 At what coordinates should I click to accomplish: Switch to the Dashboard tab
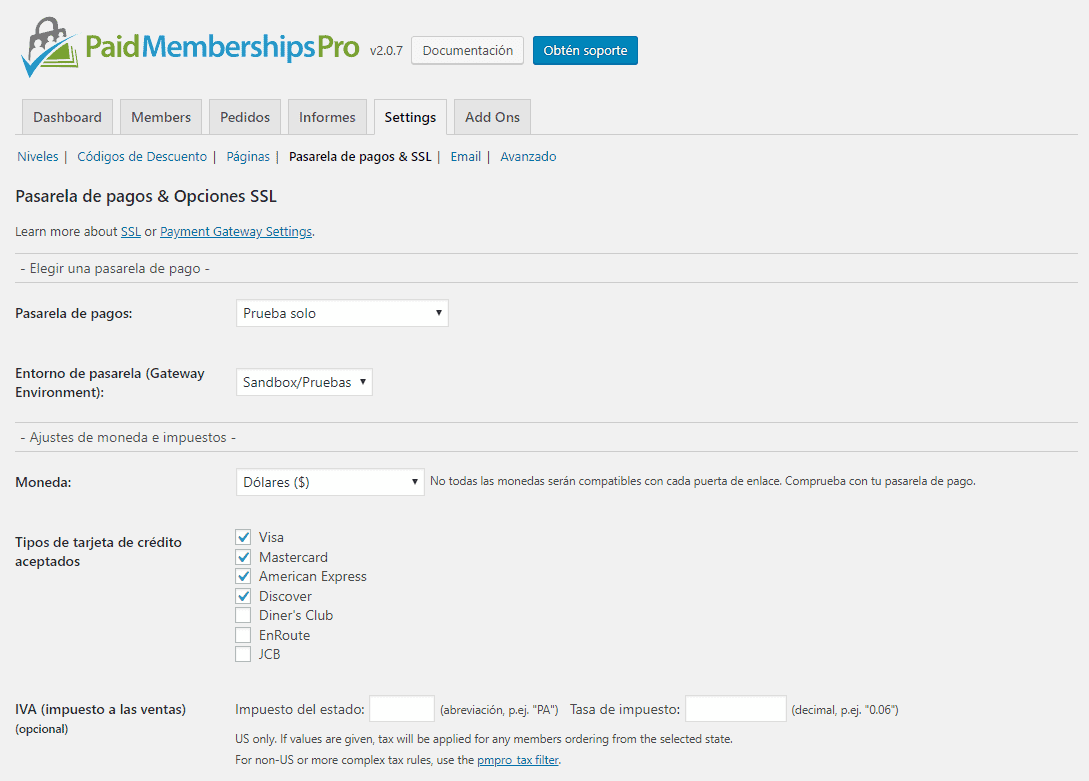(x=67, y=117)
